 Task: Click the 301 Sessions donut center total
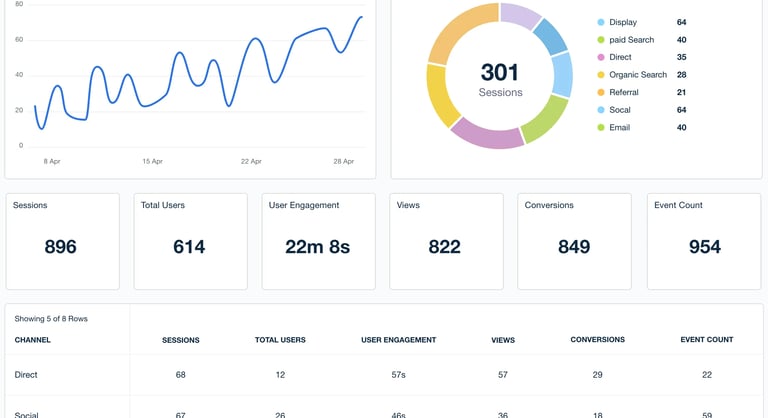click(500, 79)
